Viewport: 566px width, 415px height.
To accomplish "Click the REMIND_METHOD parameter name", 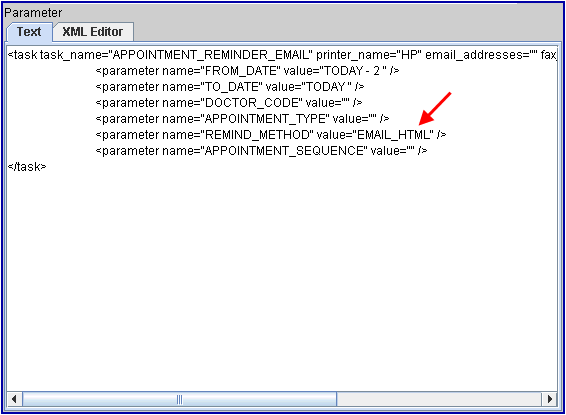I will click(257, 135).
